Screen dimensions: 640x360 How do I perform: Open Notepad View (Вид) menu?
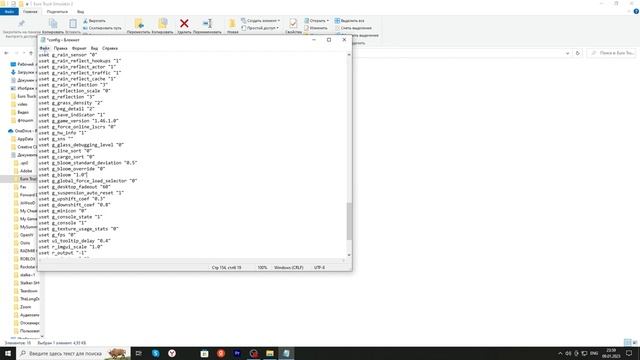[94, 48]
